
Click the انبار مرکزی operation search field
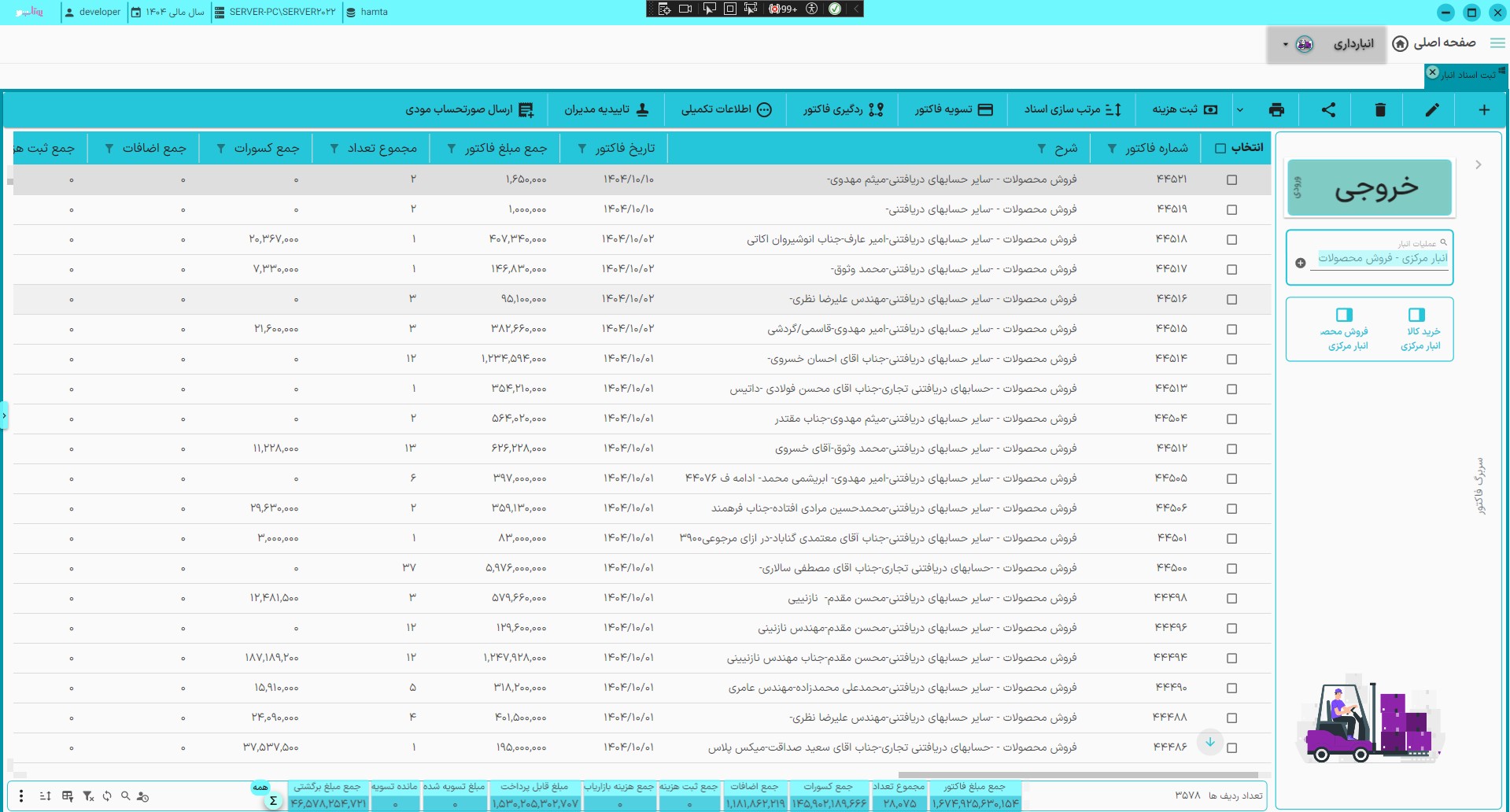point(1382,258)
